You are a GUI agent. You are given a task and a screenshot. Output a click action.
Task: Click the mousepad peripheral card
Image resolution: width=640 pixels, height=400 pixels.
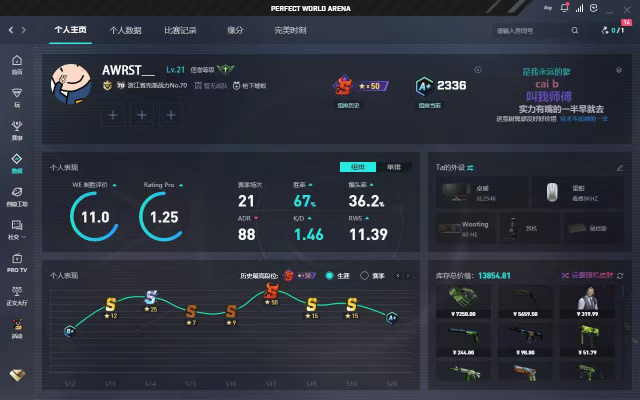pyautogui.click(x=594, y=229)
